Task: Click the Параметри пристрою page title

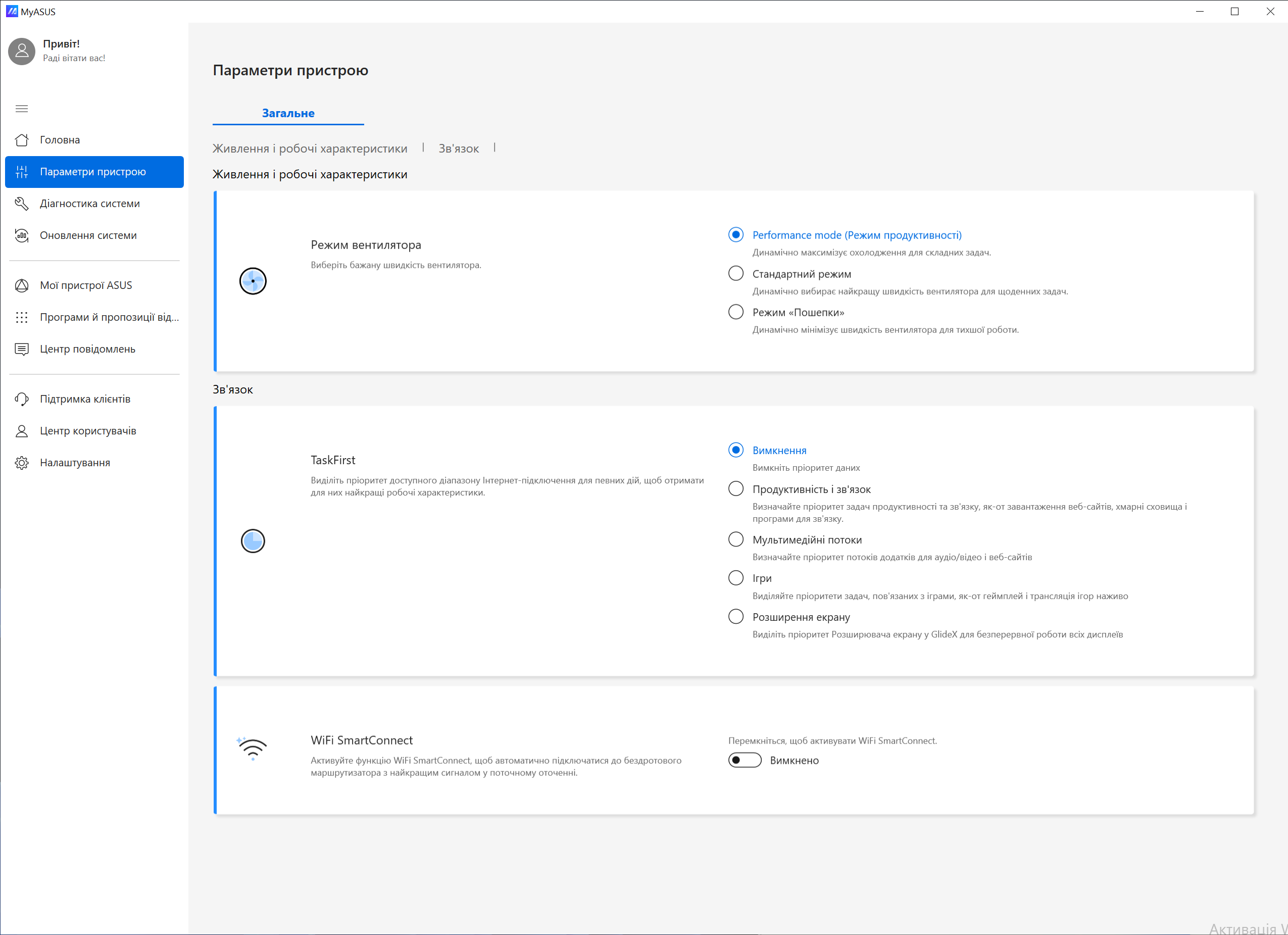Action: [x=290, y=70]
